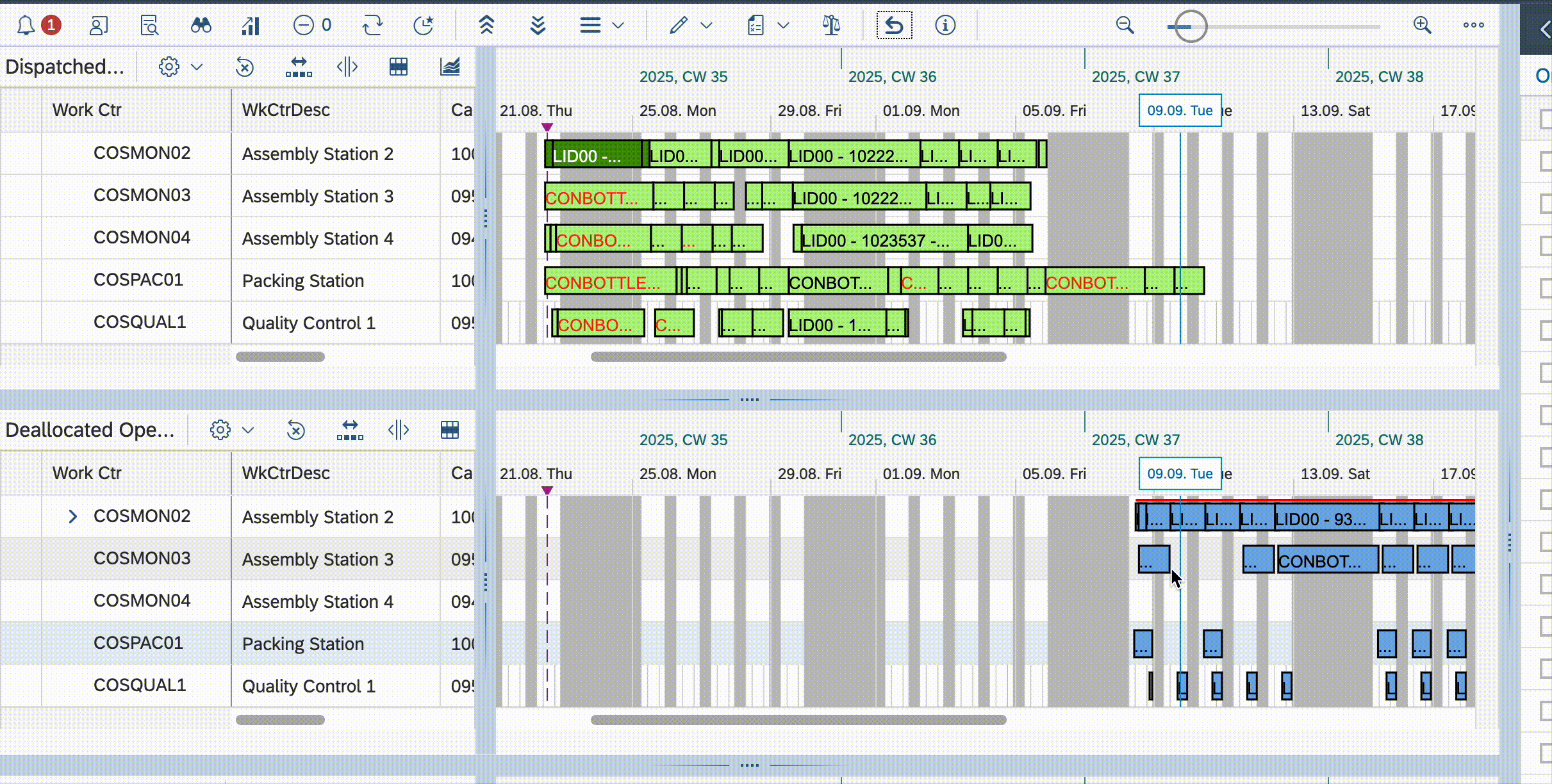
Task: Click the zoom out magnifier icon
Action: tap(1125, 26)
